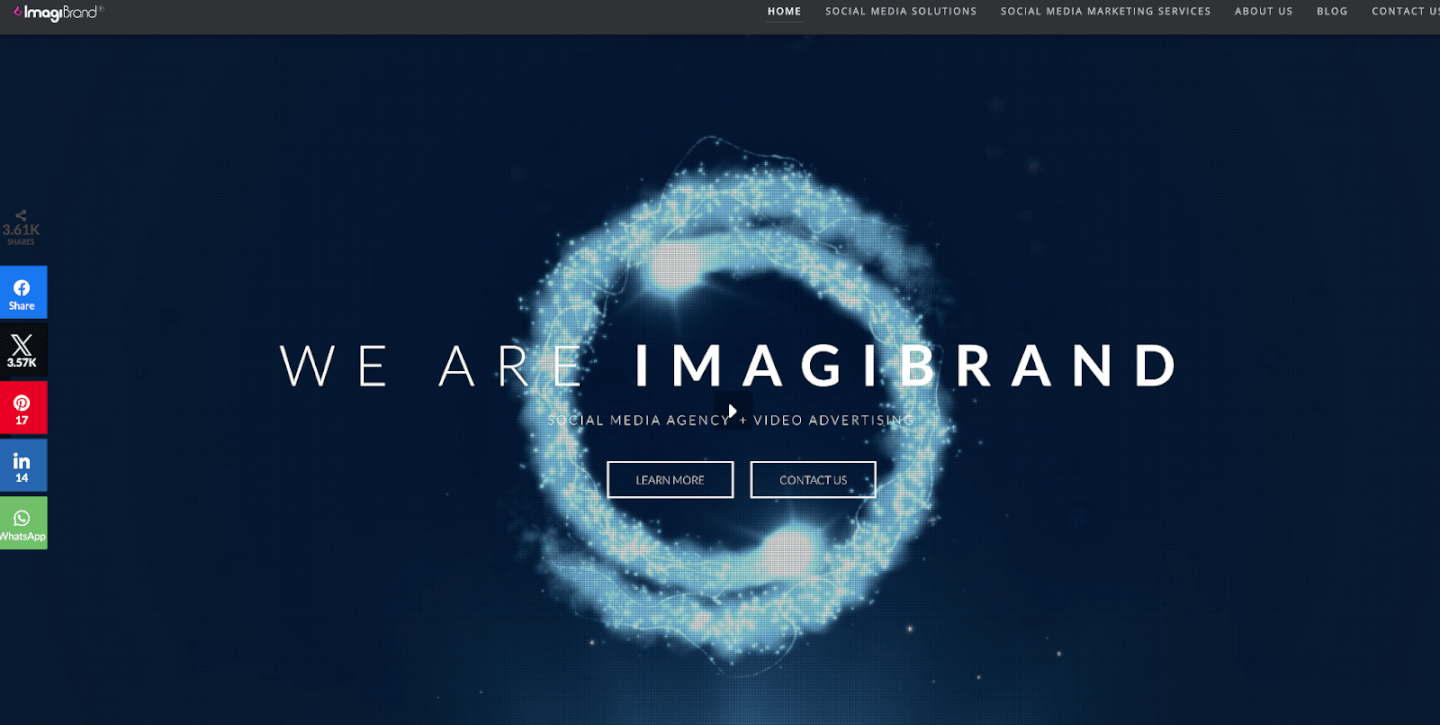Screen dimensions: 1440x725
Task: Share the page on X (Twitter)
Action: pos(22,350)
